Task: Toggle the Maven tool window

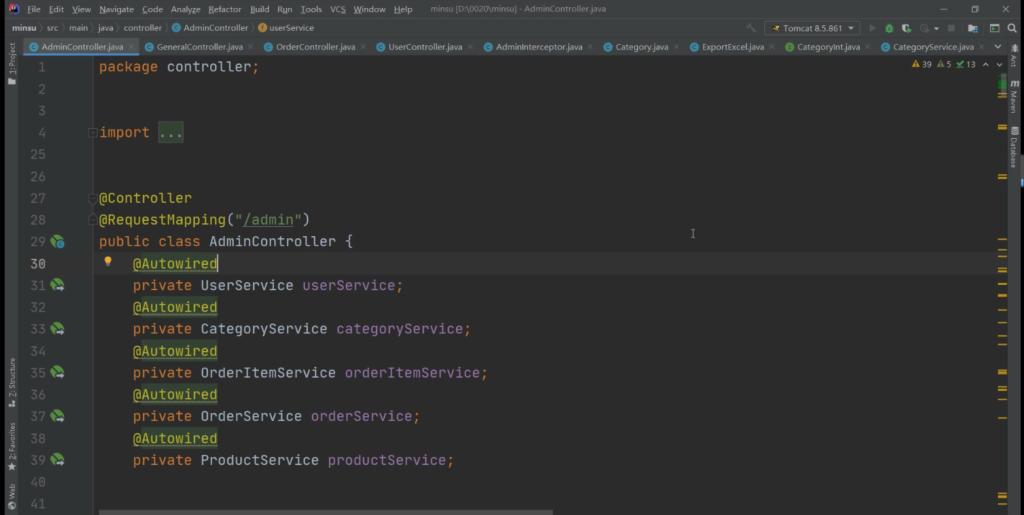Action: pyautogui.click(x=1013, y=98)
